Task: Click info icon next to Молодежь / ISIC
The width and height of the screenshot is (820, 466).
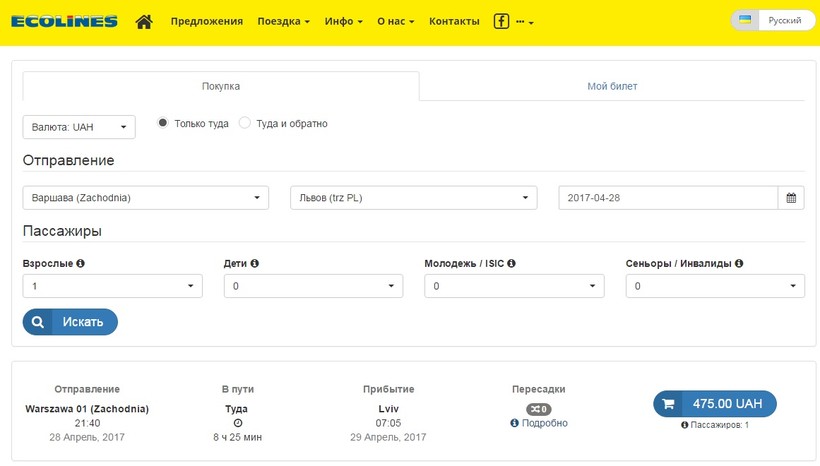Action: click(511, 264)
